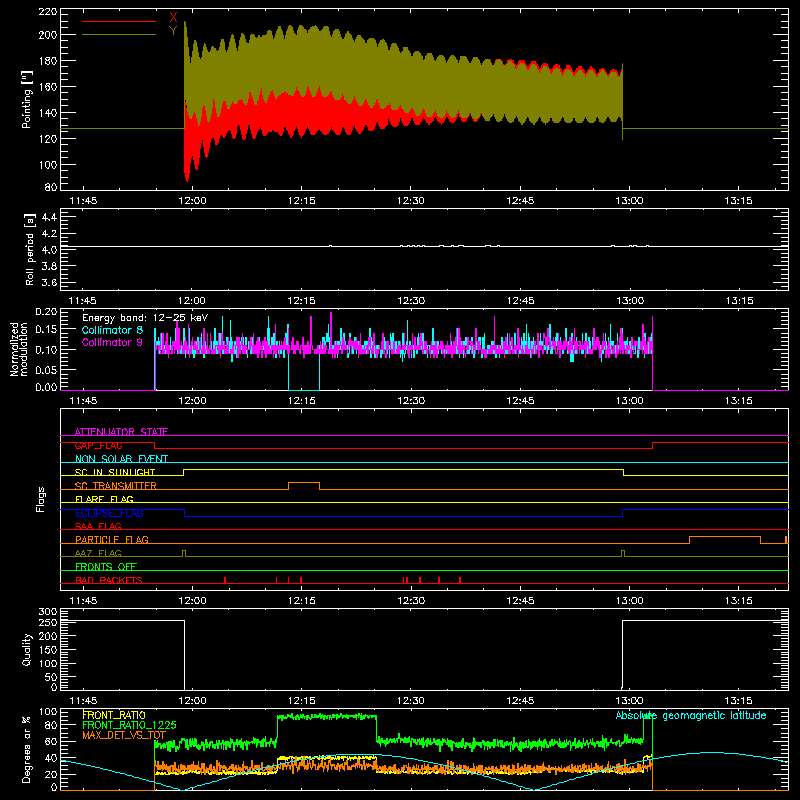Select the Absolute geomagnetic latitude label
Screen dimensions: 800x800
691,715
